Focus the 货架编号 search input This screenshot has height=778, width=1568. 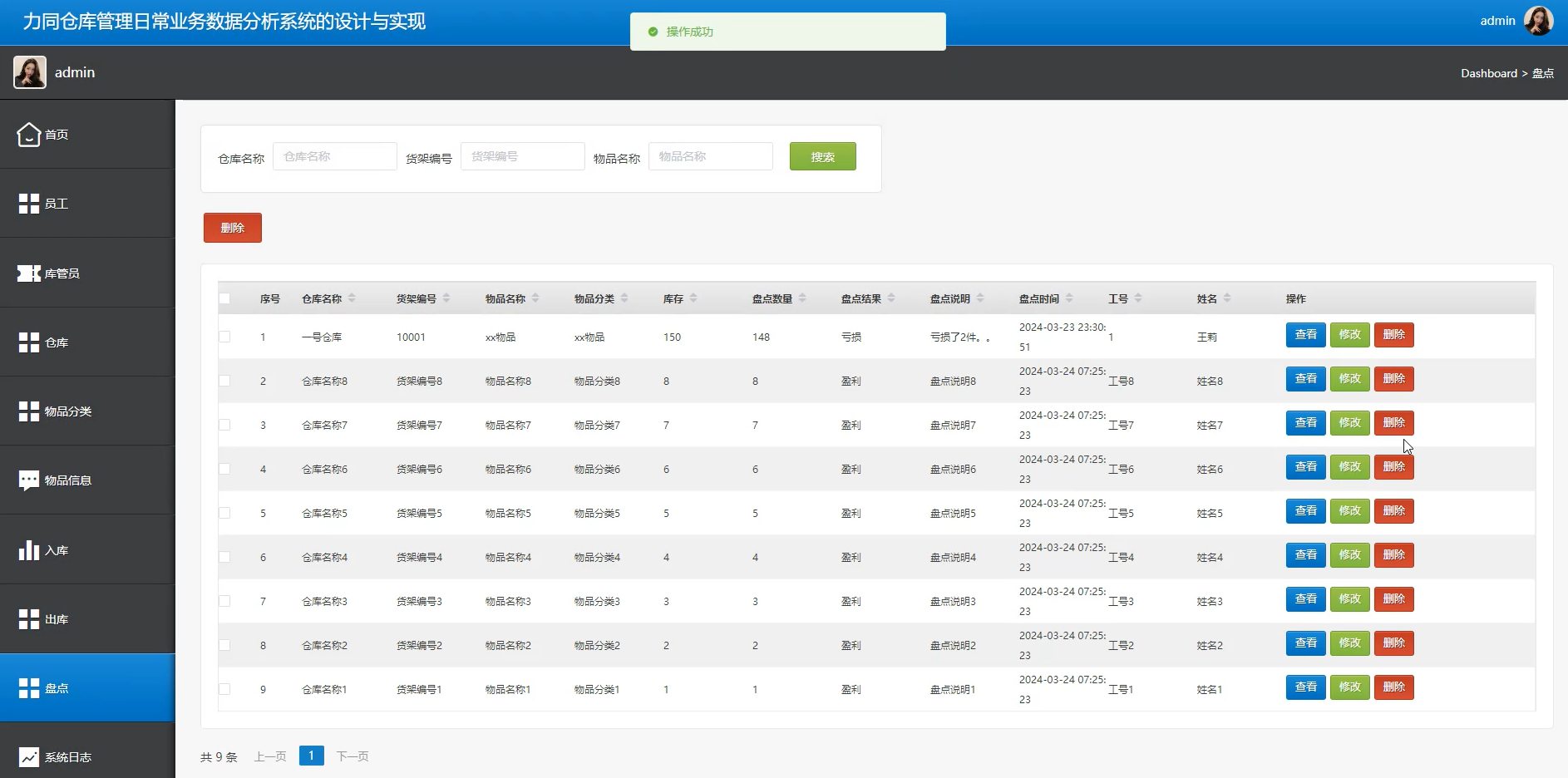(x=523, y=156)
